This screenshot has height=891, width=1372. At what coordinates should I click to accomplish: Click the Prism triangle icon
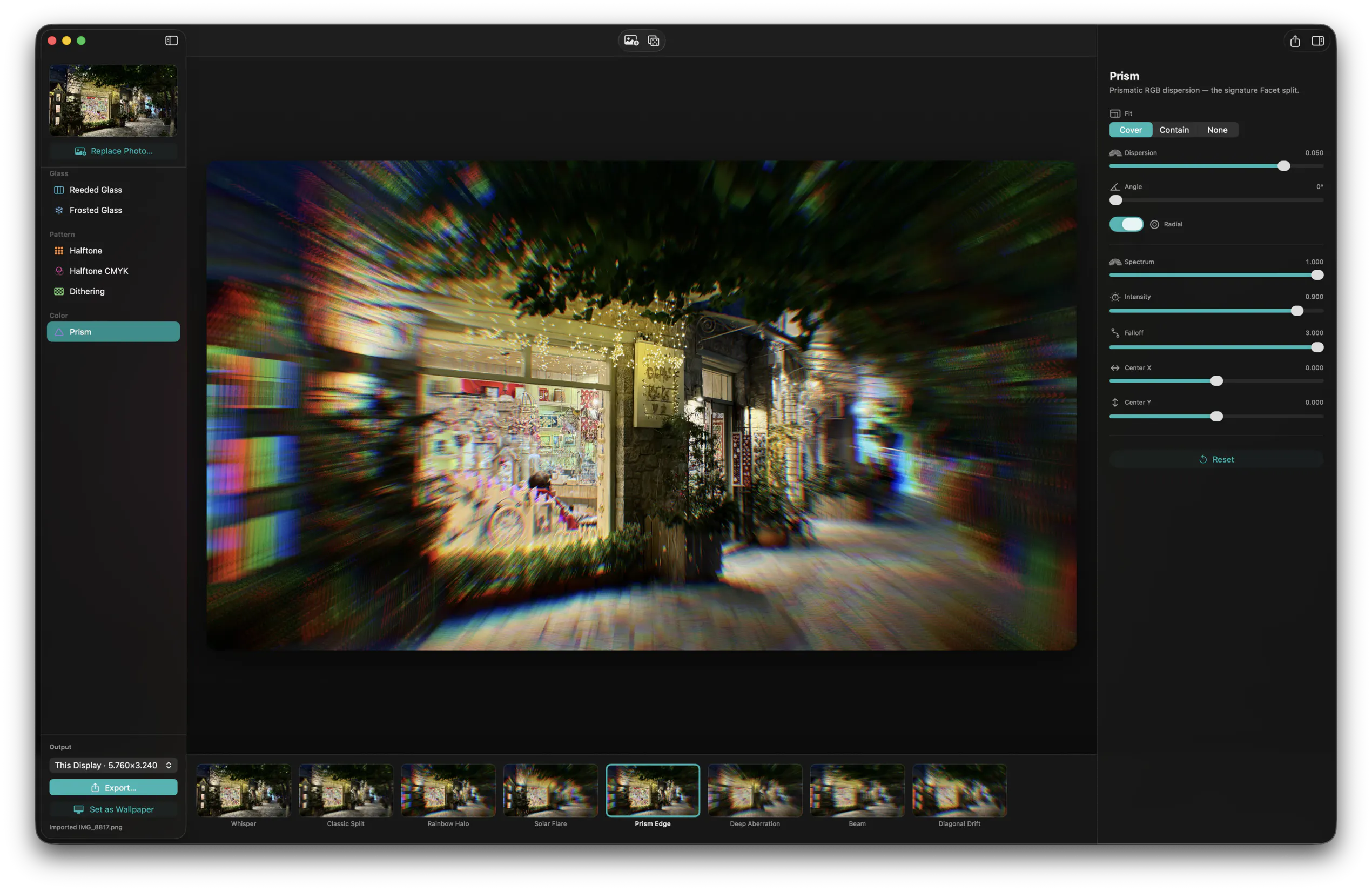[x=59, y=332]
